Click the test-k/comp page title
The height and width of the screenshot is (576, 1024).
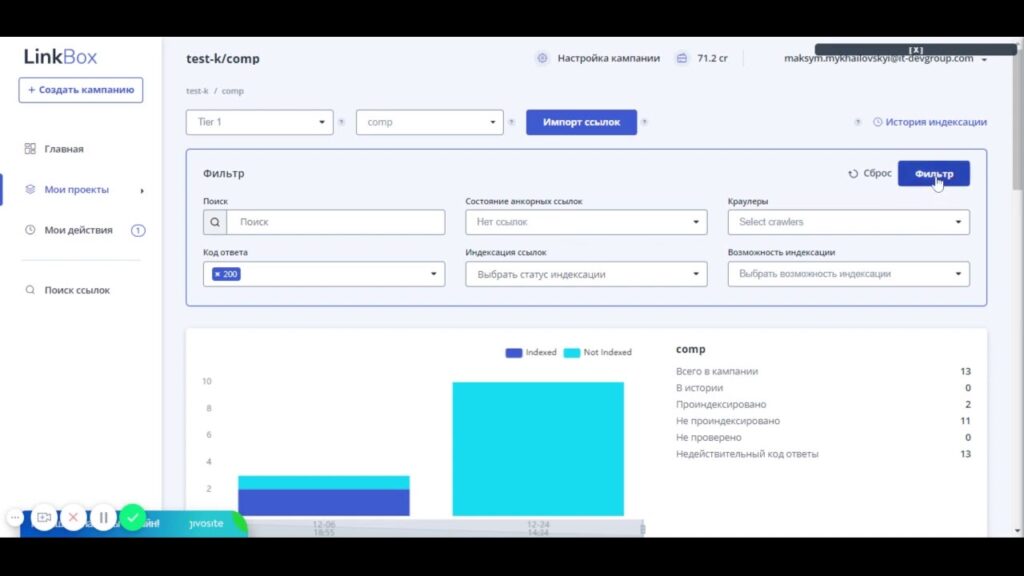223,59
